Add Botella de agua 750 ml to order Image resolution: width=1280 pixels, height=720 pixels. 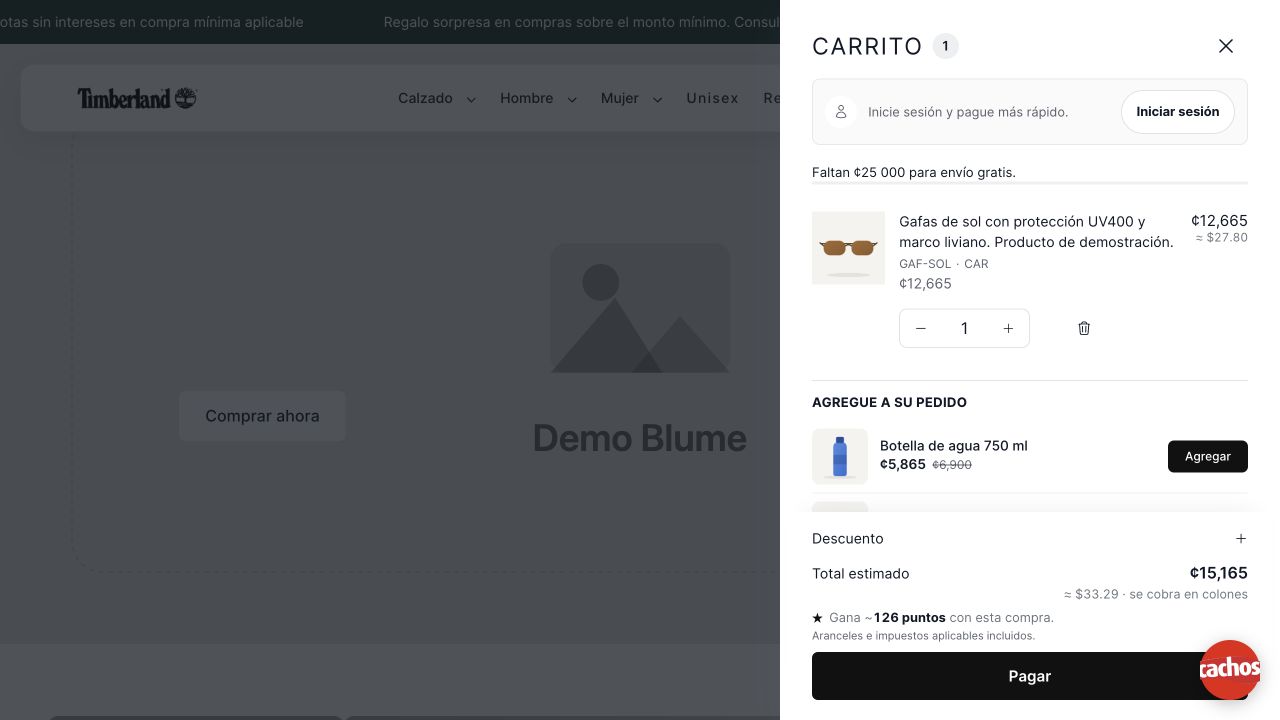(1208, 456)
